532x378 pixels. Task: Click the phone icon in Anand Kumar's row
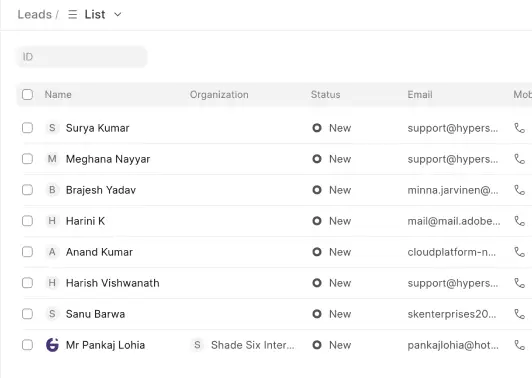point(519,252)
